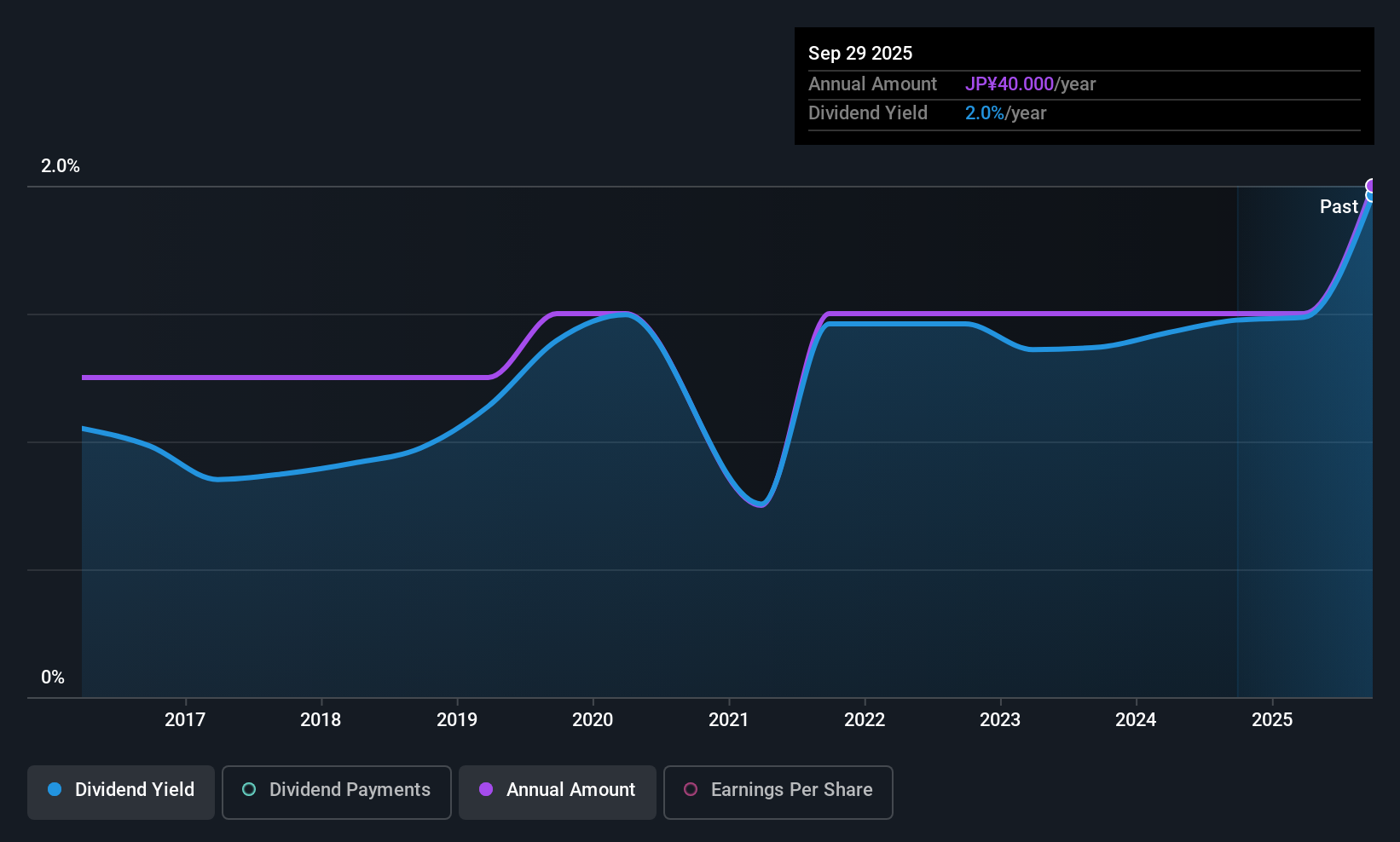The image size is (1400, 842).
Task: Click the Sep 29 2025 tooltip date
Action: tap(860, 54)
